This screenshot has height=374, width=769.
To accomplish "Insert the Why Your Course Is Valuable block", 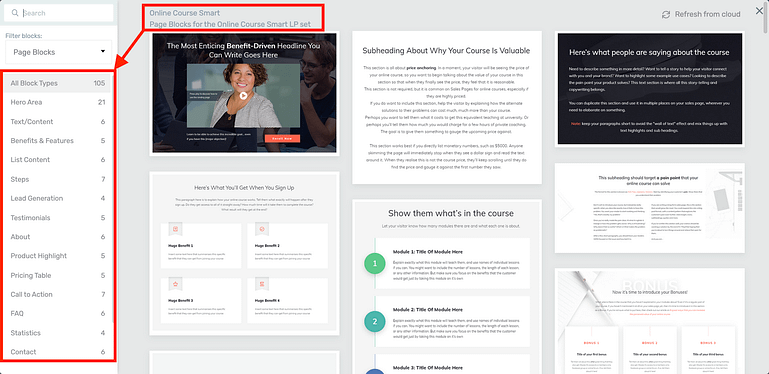I will 447,107.
